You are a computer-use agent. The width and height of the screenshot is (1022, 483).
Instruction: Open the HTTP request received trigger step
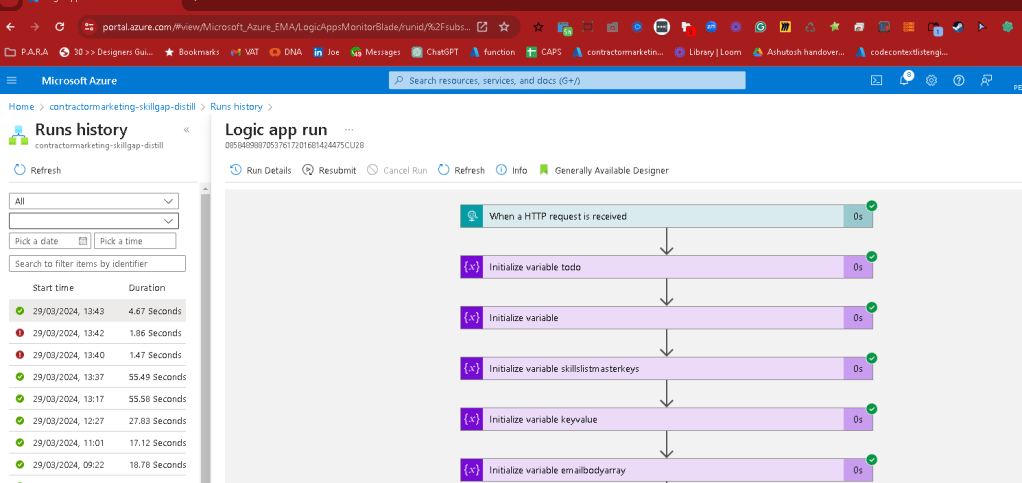point(666,216)
